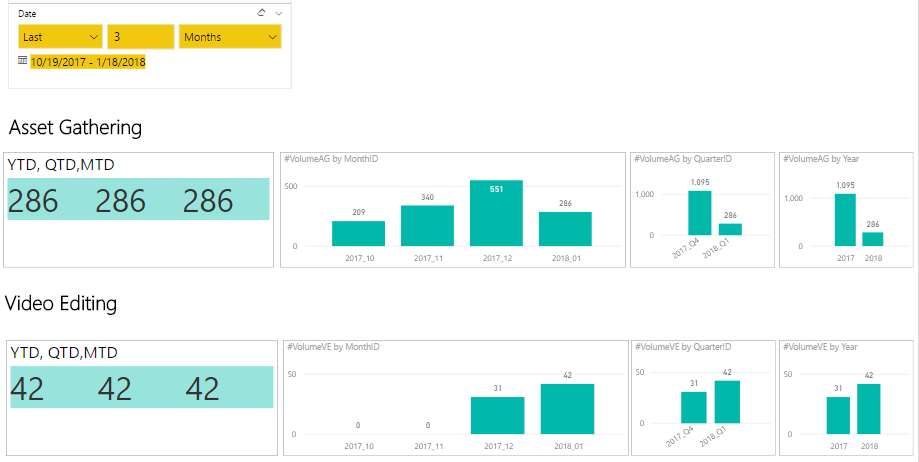The height and width of the screenshot is (462, 919).
Task: Click the 209 data label in #VolumeAG by MonthID
Action: tap(358, 213)
